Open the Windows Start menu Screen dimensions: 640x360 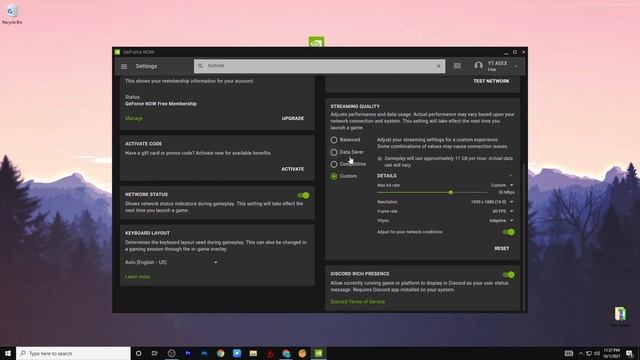point(8,353)
